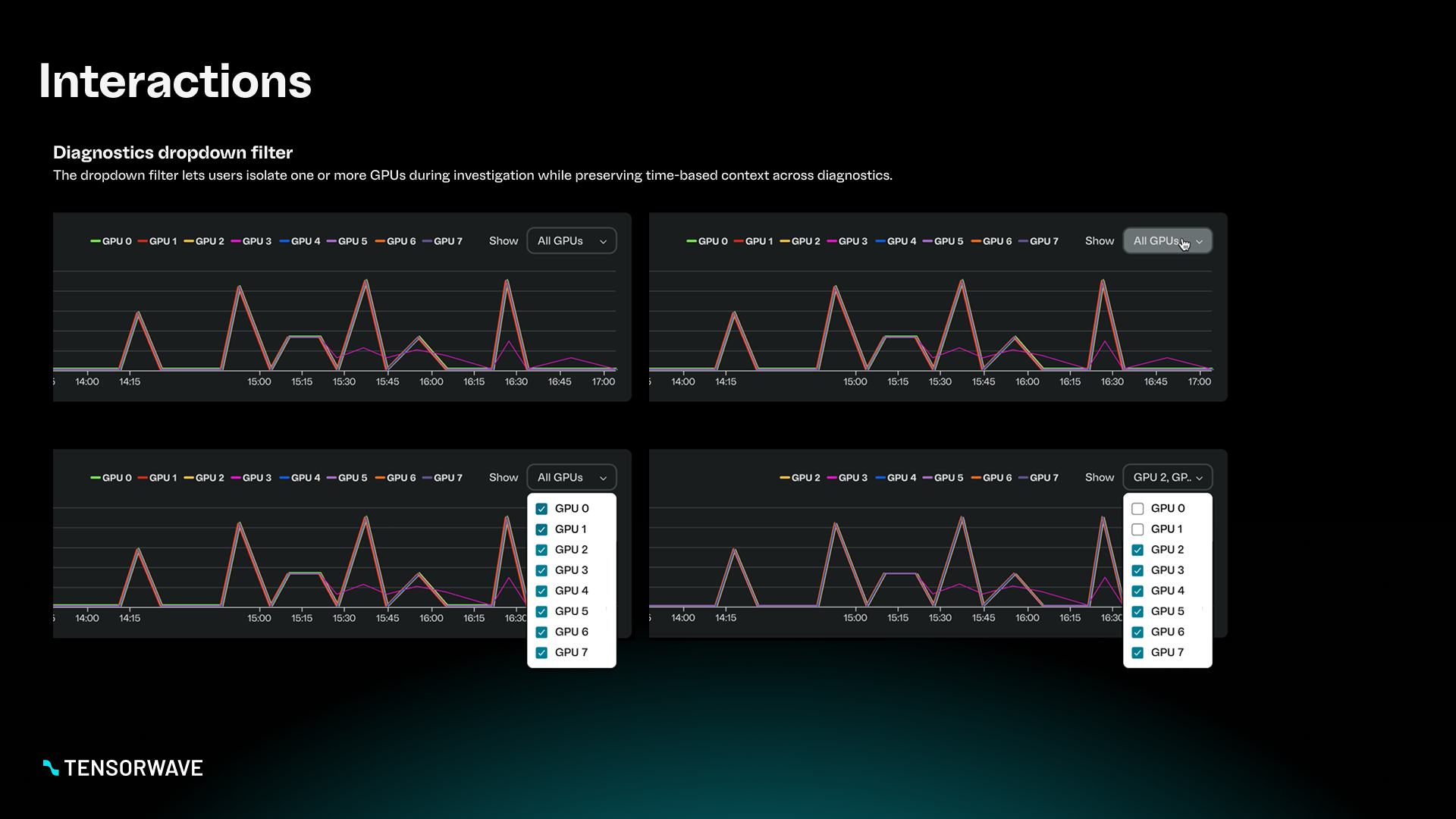Screen dimensions: 1456x819
Task: Click the GPU 6 legend entry in the bottom-right chart
Action: tap(991, 478)
